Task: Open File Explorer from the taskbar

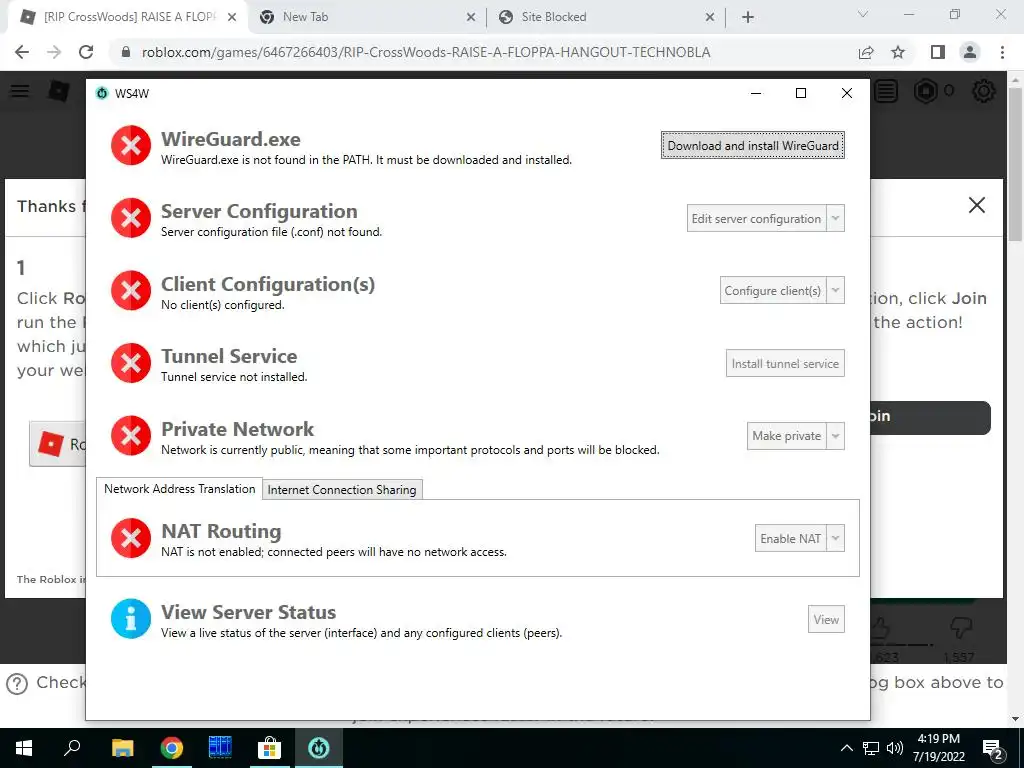Action: [x=122, y=748]
